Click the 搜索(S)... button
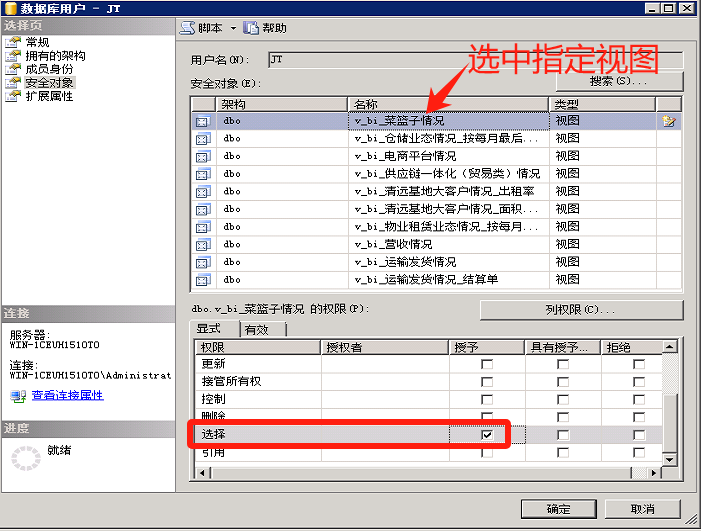This screenshot has width=701, height=531. pyautogui.click(x=619, y=81)
